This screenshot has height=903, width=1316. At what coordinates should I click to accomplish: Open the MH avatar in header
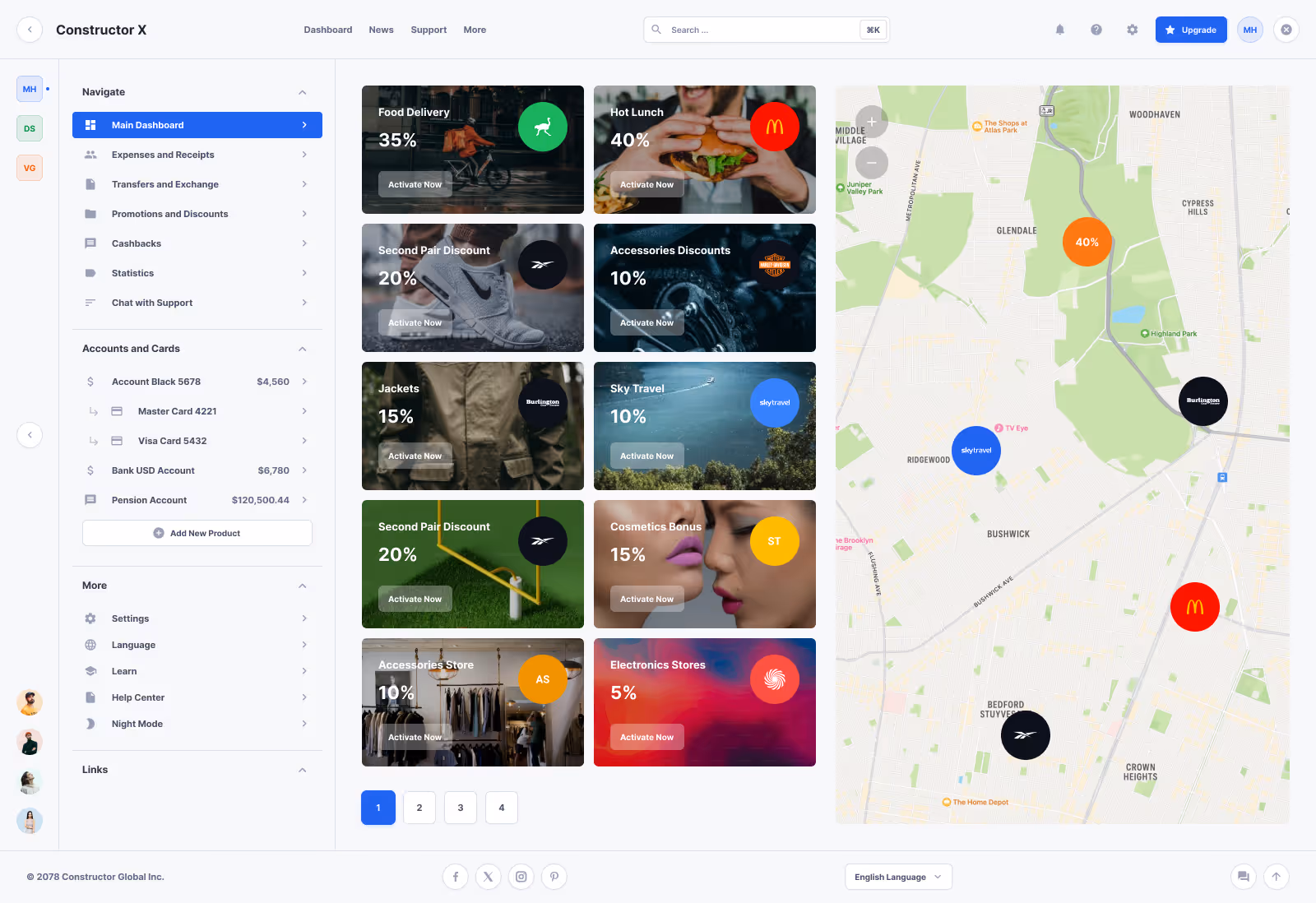tap(1250, 30)
